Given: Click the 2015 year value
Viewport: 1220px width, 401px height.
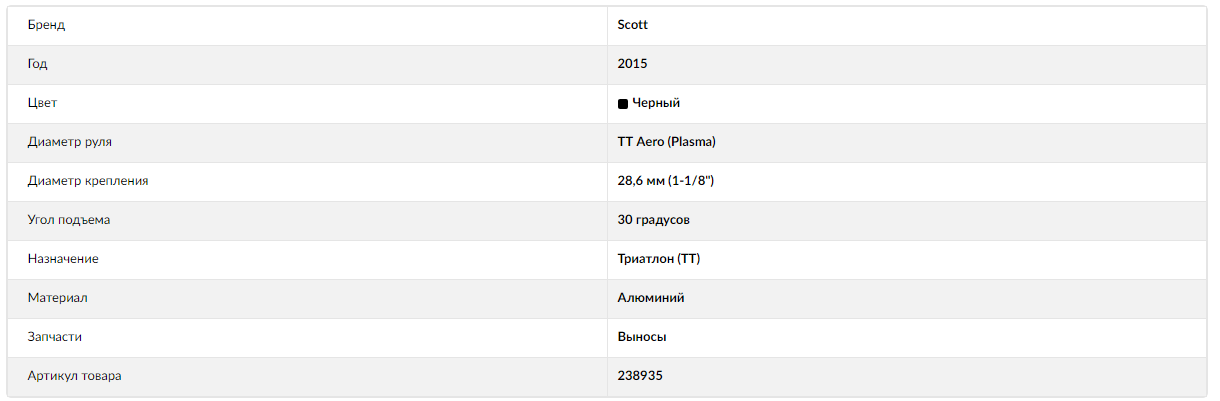Looking at the screenshot, I should click(x=633, y=64).
